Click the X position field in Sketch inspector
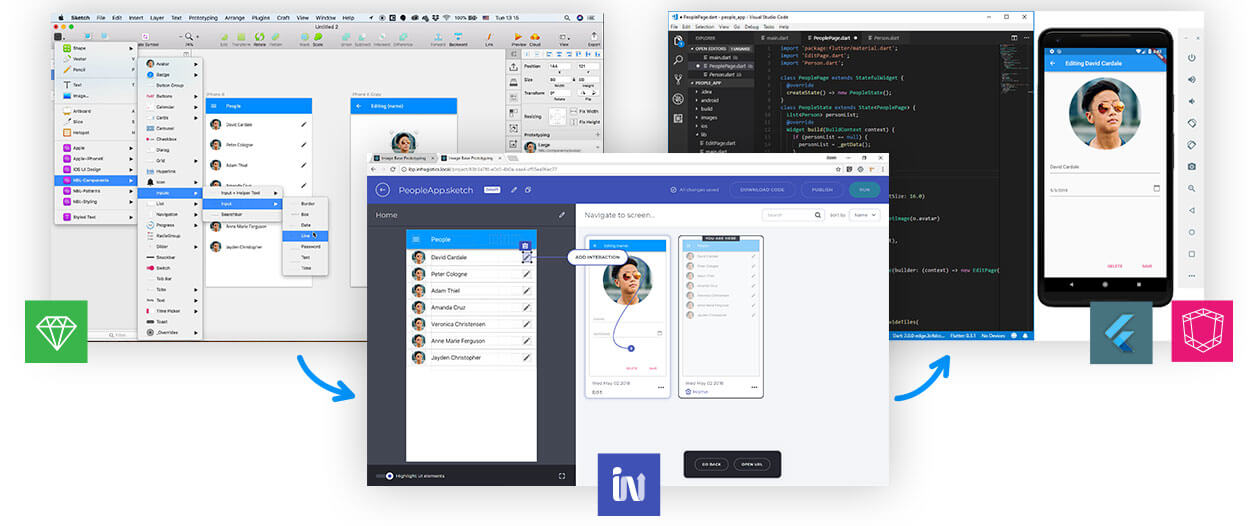The image size is (1257, 526). click(x=559, y=66)
